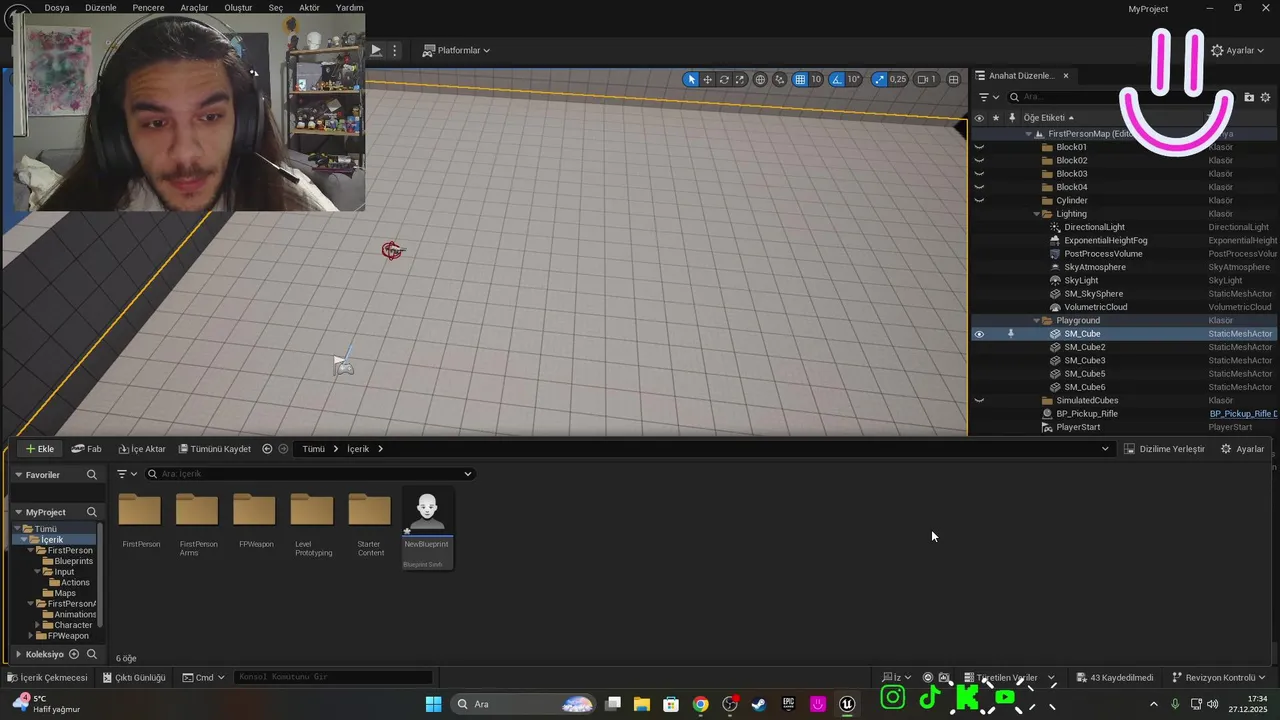Search within MyProject section
Viewport: 1280px width, 720px height.
click(x=92, y=512)
